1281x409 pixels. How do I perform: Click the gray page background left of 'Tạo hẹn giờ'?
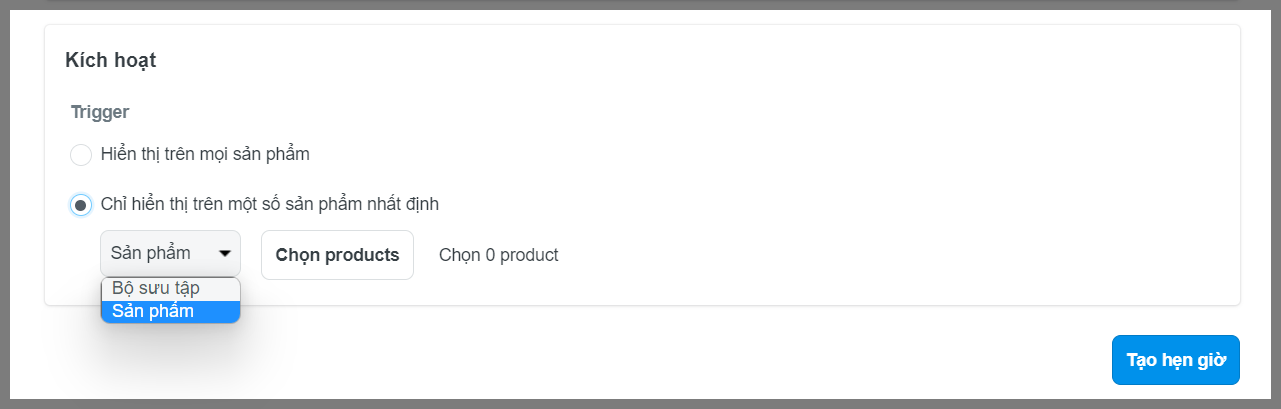click(x=700, y=360)
